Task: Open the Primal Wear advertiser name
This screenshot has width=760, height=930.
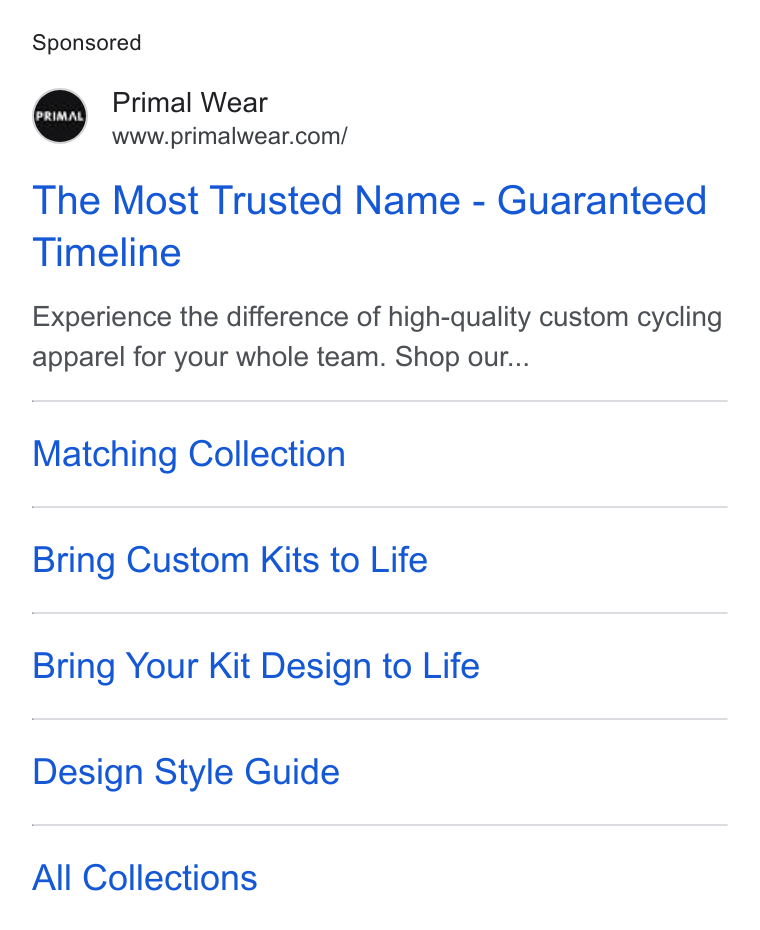Action: point(190,103)
